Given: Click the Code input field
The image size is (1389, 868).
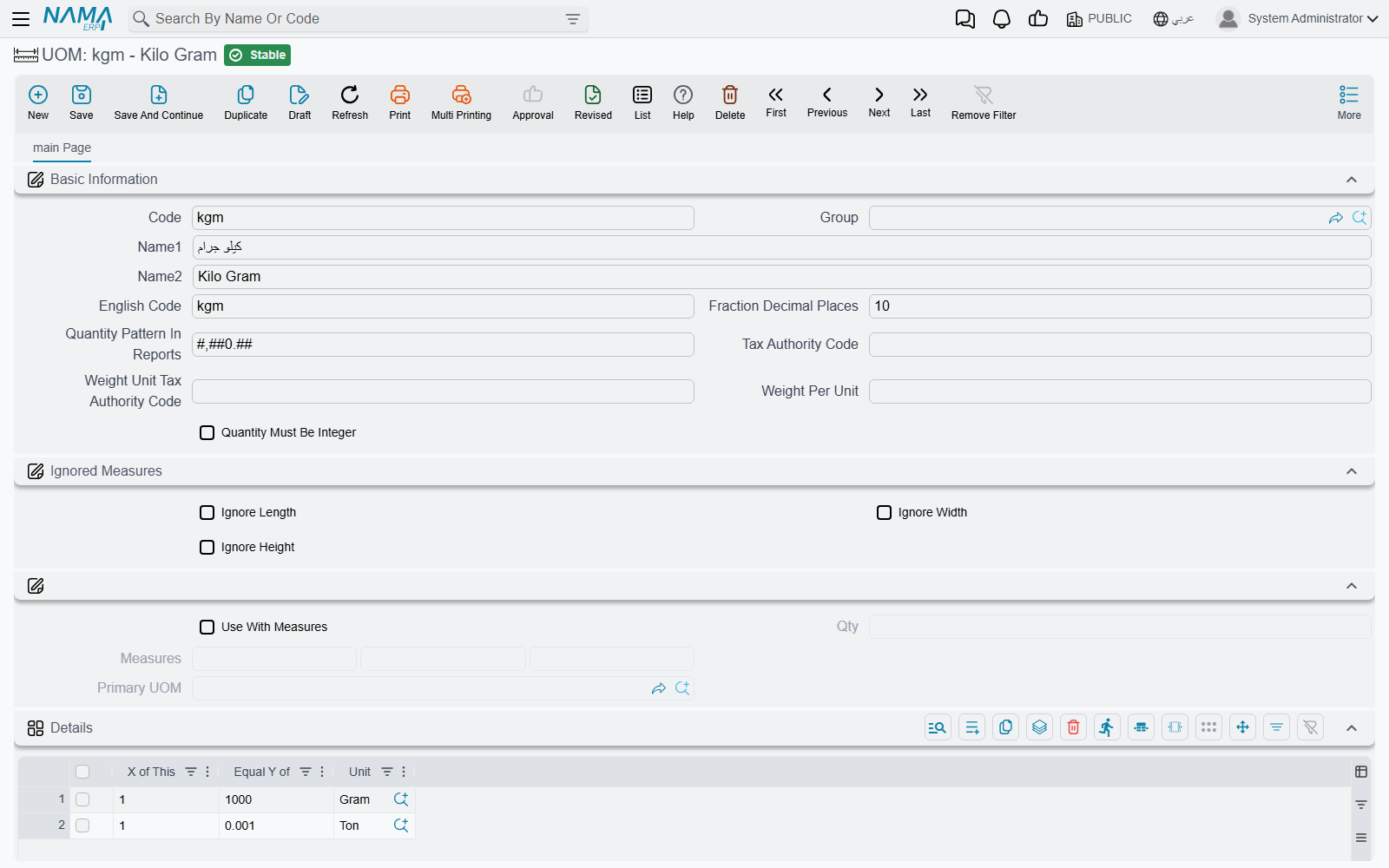Looking at the screenshot, I should [x=443, y=218].
